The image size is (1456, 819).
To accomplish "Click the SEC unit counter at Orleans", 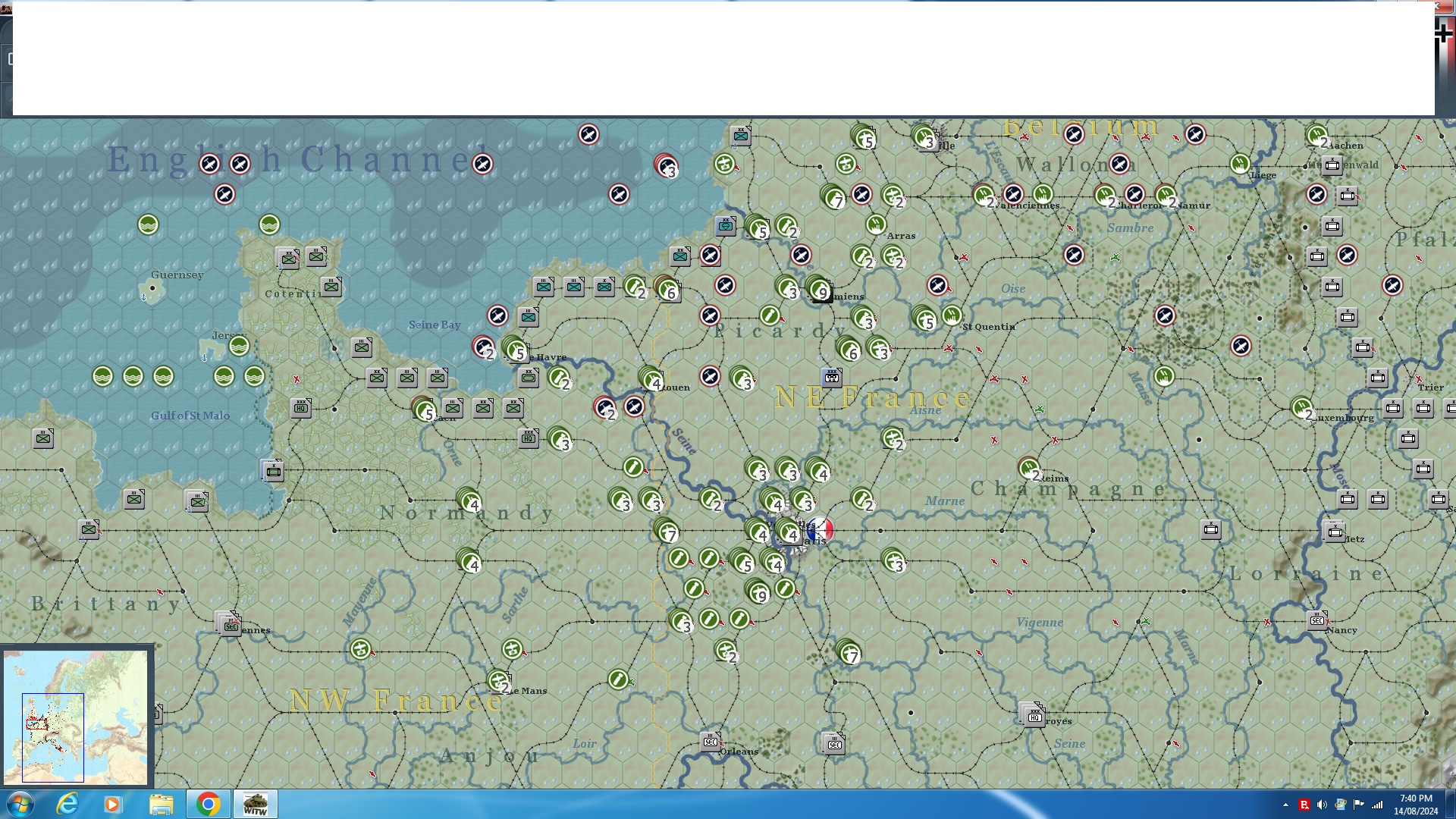I will tap(711, 741).
